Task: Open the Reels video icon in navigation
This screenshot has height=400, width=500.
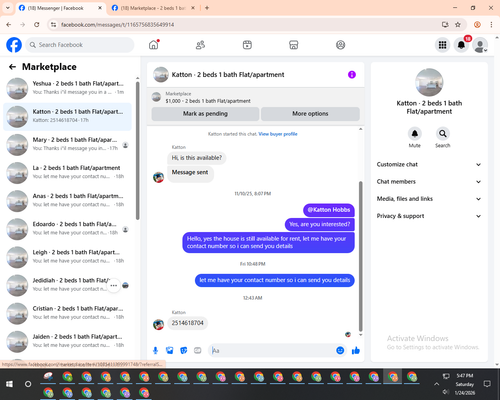Action: (247, 45)
